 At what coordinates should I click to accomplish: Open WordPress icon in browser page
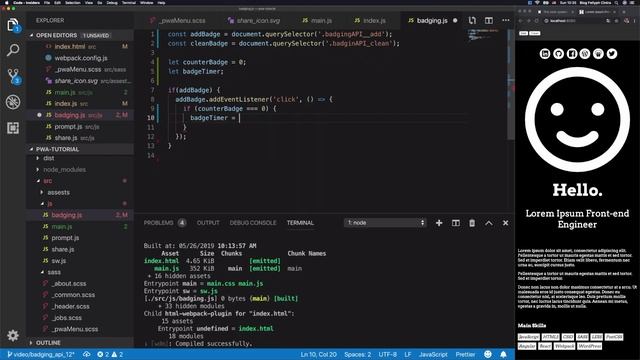coord(585,53)
